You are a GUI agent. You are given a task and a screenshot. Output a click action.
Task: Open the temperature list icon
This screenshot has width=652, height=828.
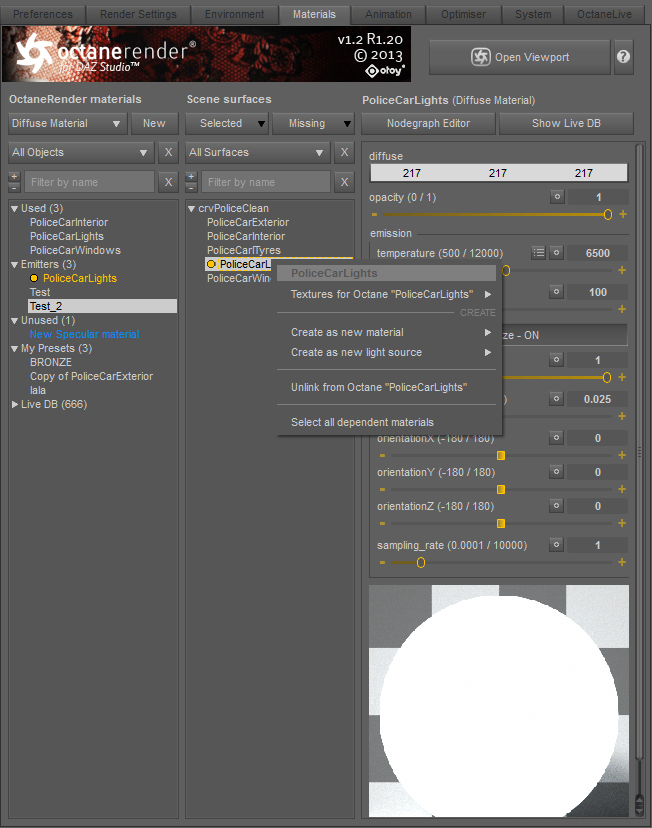click(538, 253)
